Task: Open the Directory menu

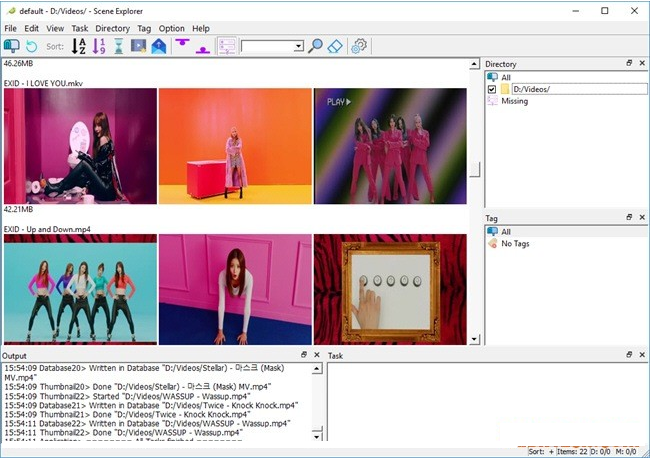Action: 113,28
